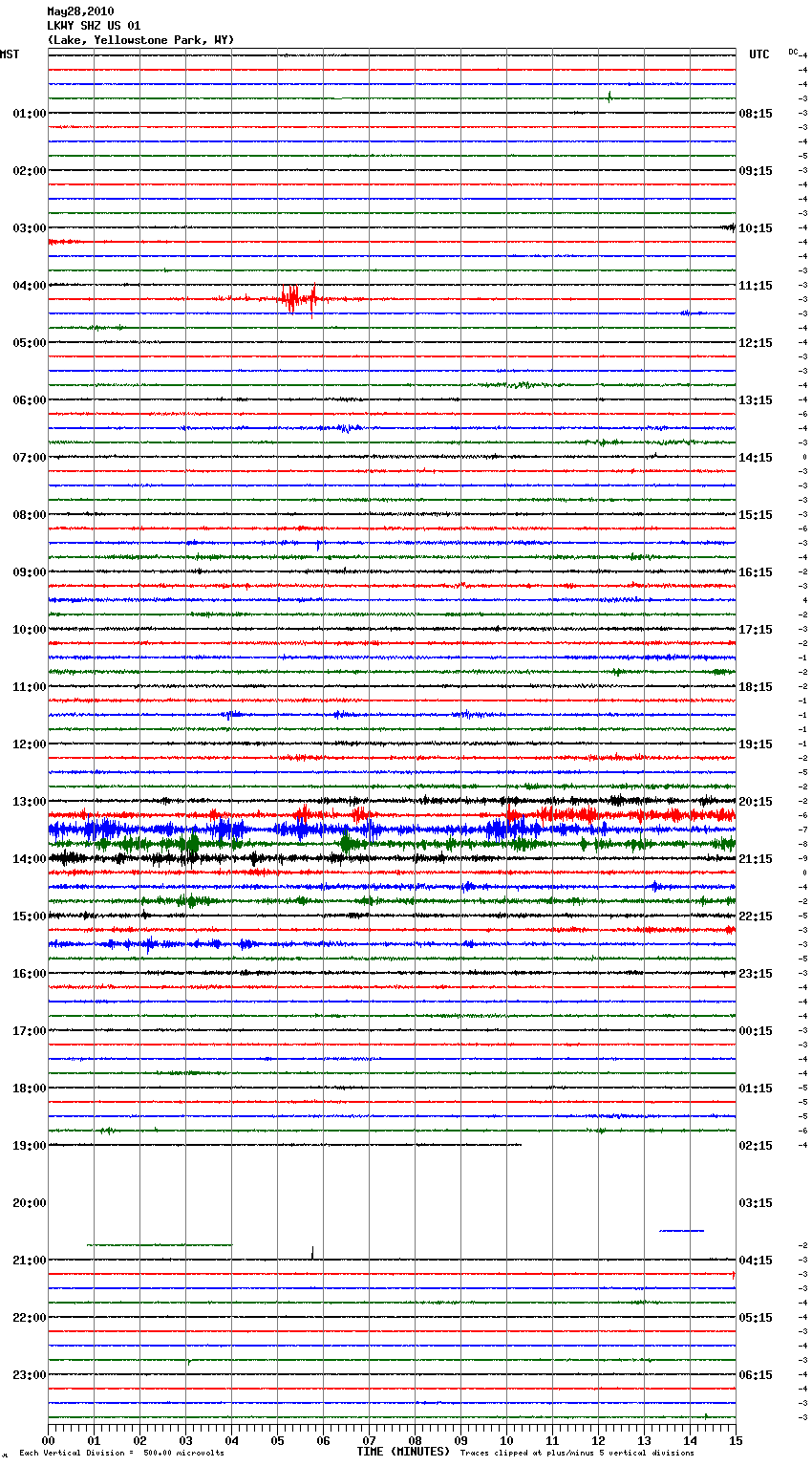This screenshot has width=812, height=1466.
Task: Select the station code LKWY SHZ US 01
Action: [x=94, y=26]
